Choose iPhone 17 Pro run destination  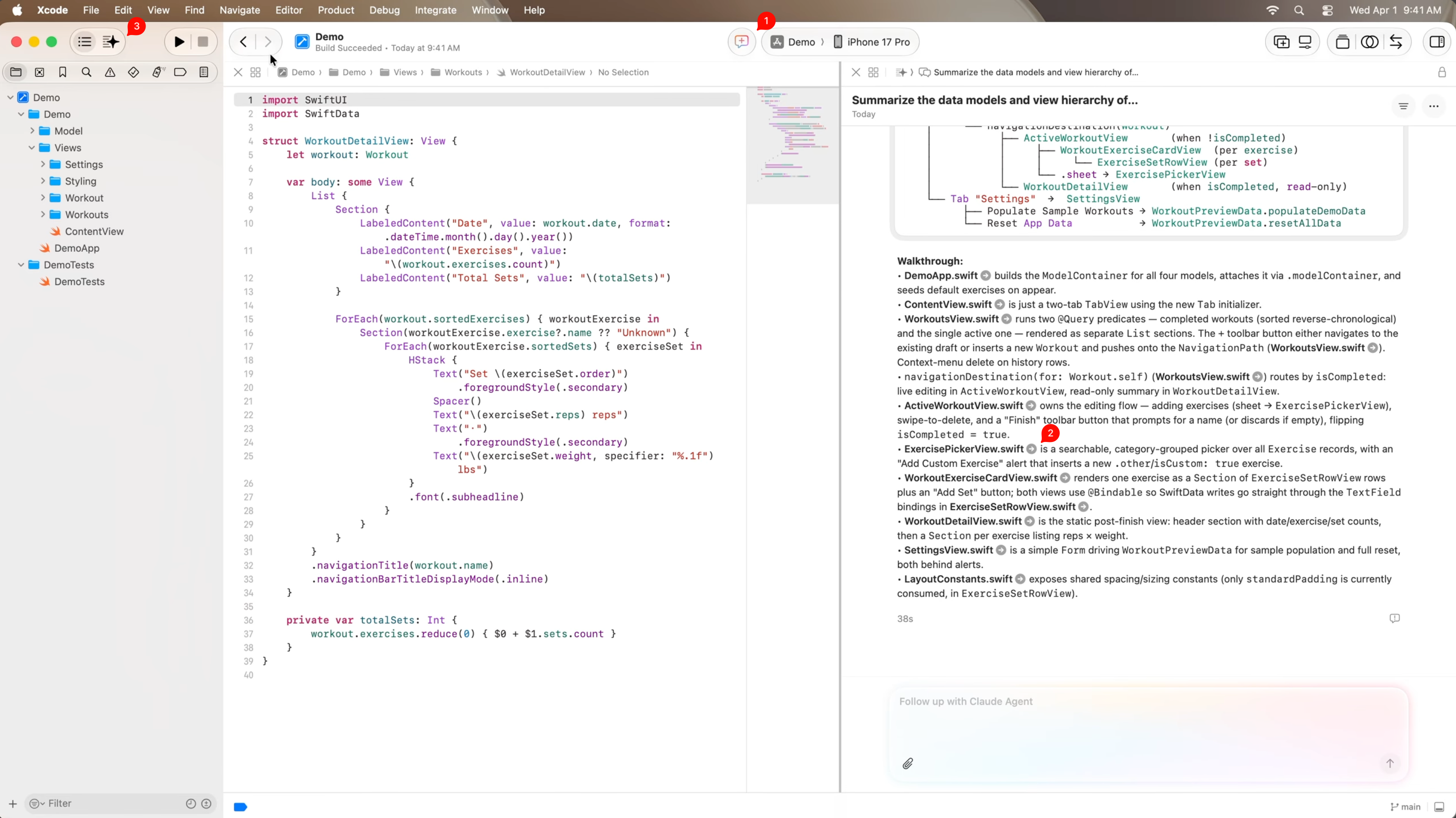click(872, 42)
